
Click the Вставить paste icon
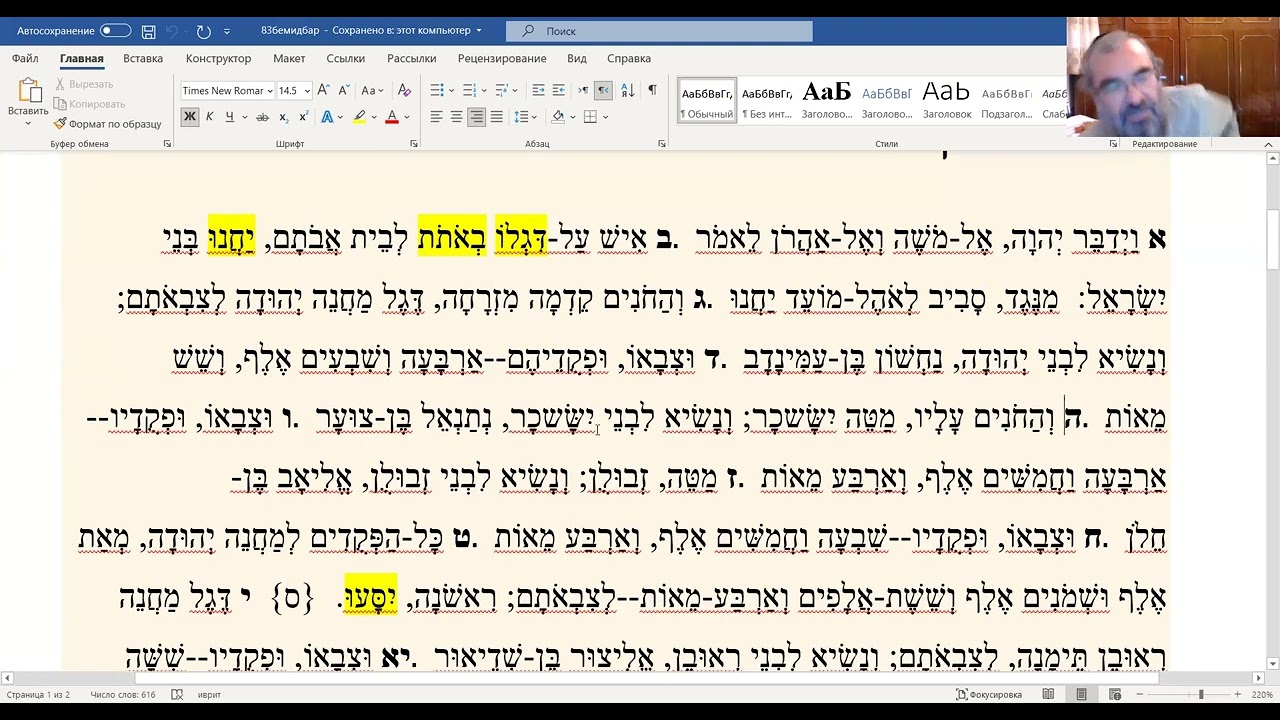28,91
